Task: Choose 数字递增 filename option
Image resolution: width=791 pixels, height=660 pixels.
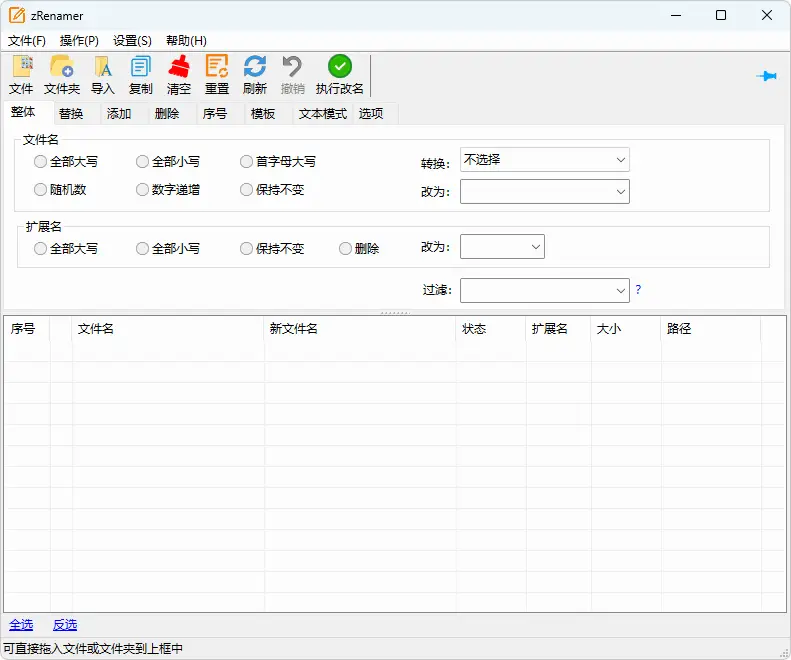Action: (143, 190)
